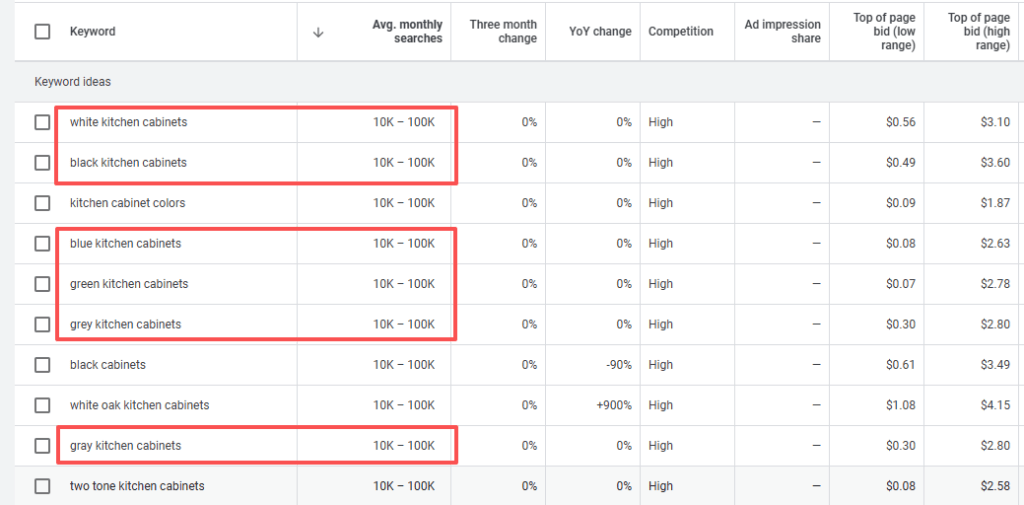This screenshot has height=505, width=1024.
Task: Click keyword text green kitchen cabinets
Action: 129,284
